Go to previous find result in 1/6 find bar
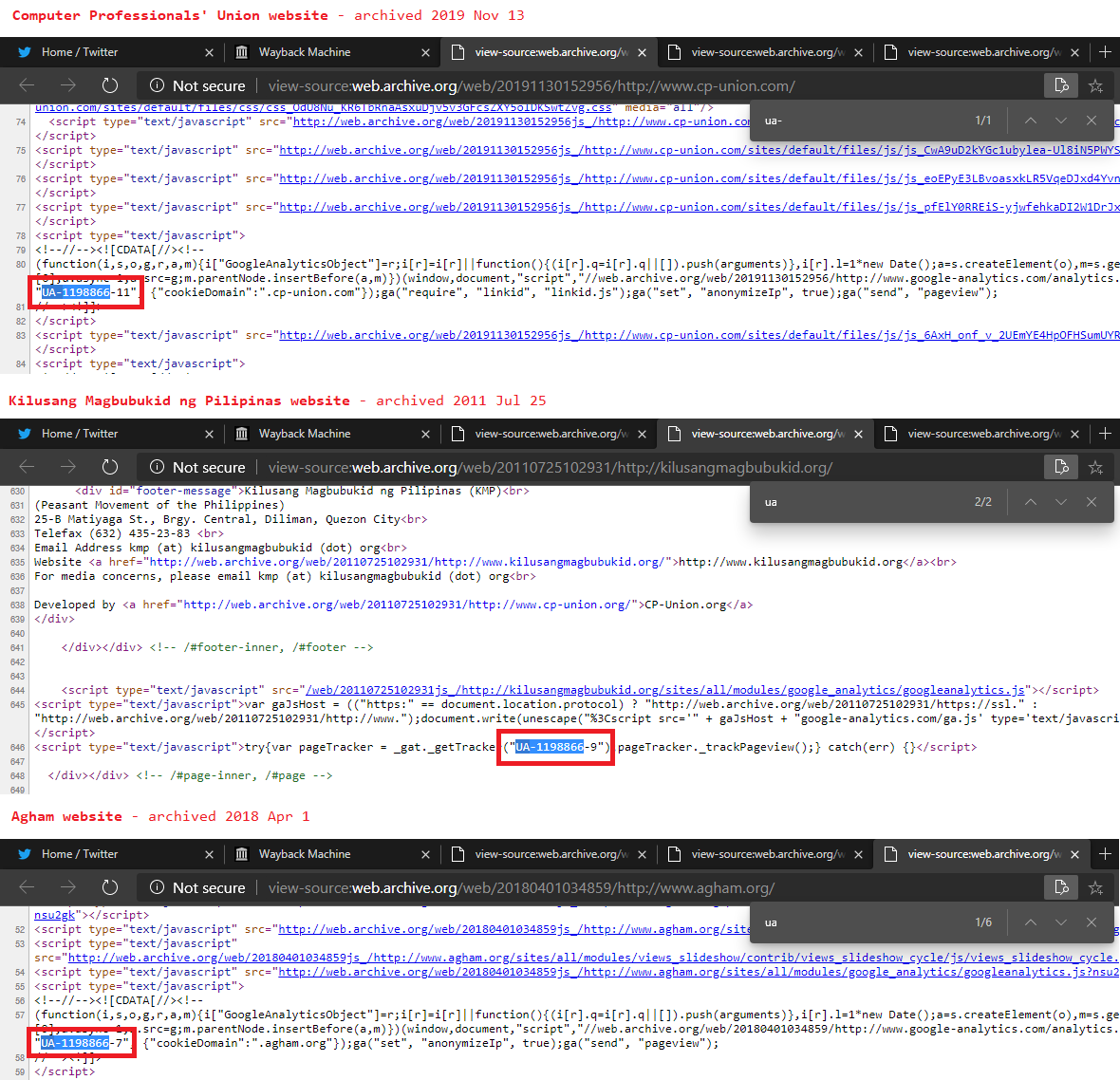1120x1080 pixels. (x=1031, y=922)
